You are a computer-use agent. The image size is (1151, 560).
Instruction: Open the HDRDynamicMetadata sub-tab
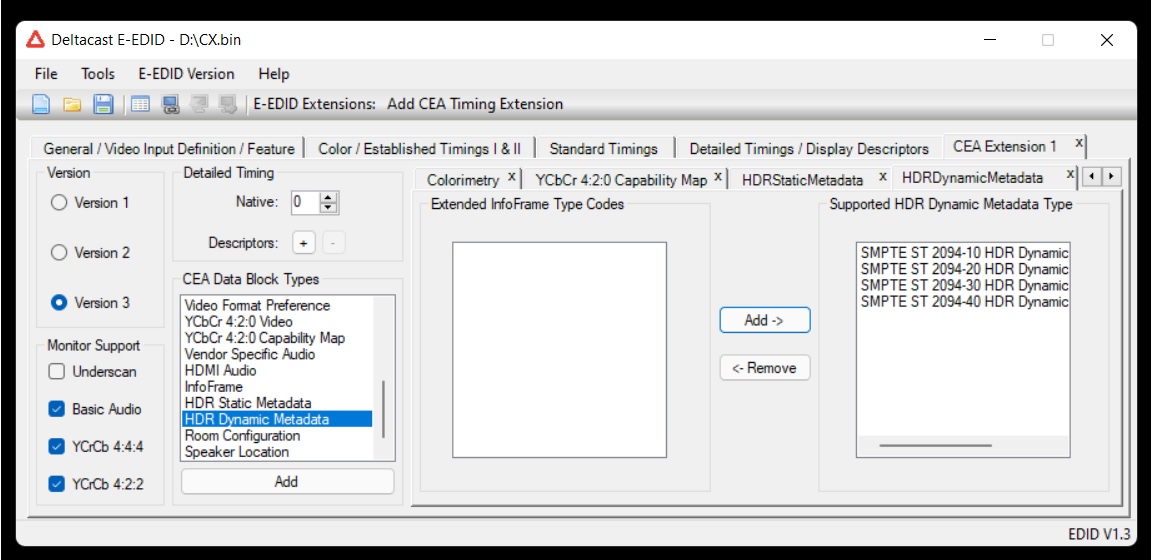[x=972, y=178]
